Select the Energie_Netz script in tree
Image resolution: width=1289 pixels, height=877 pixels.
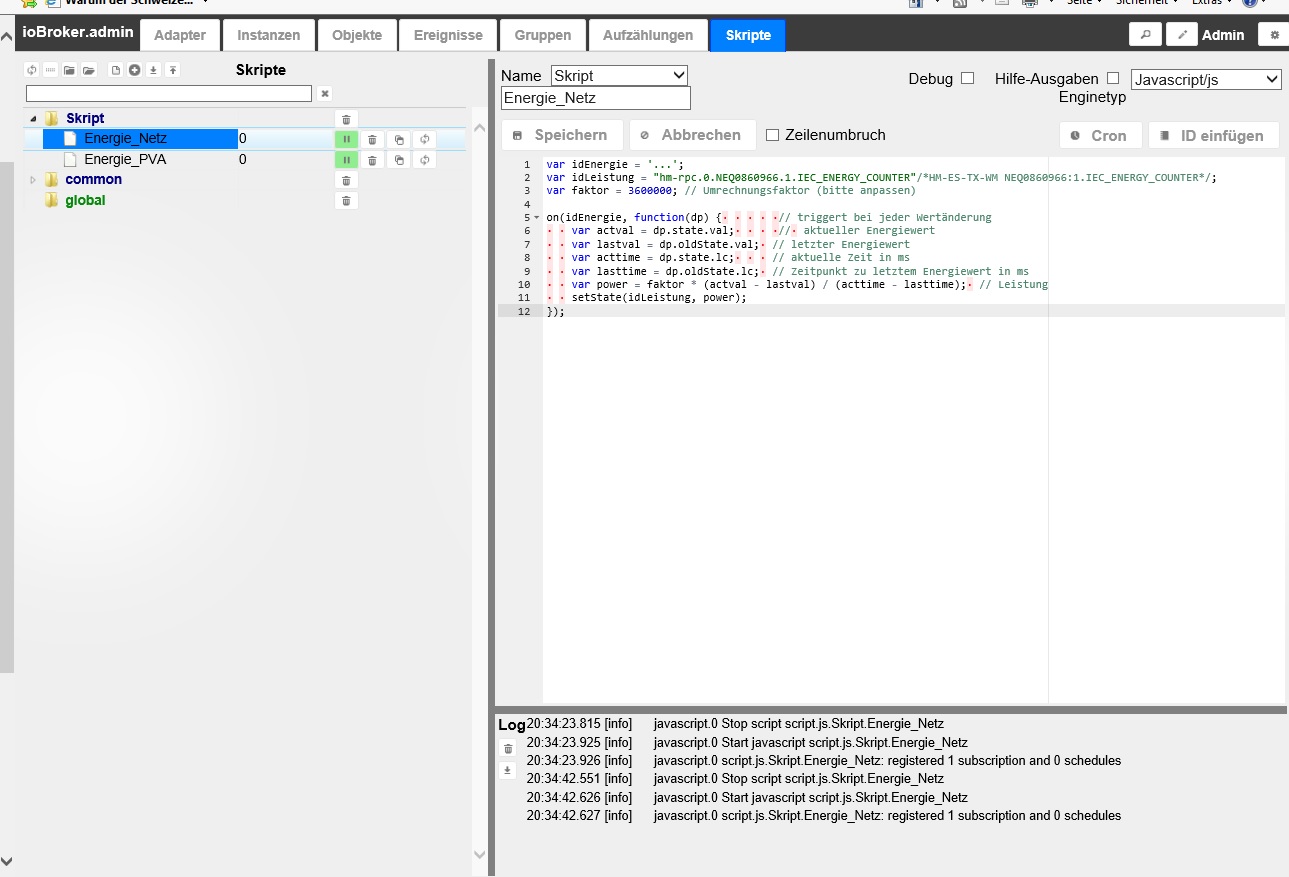[x=125, y=139]
